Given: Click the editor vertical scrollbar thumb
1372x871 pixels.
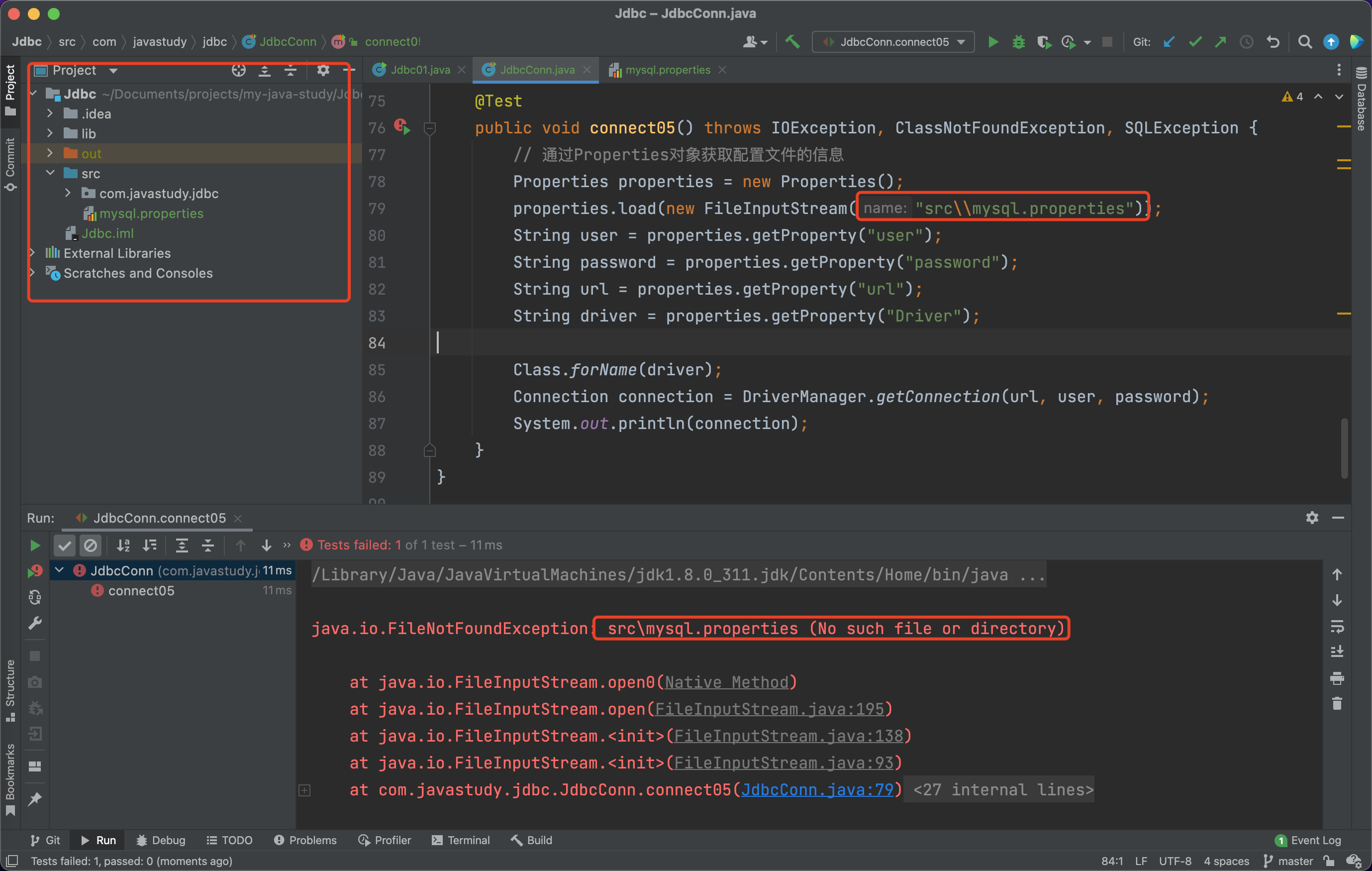Looking at the screenshot, I should pyautogui.click(x=1344, y=448).
